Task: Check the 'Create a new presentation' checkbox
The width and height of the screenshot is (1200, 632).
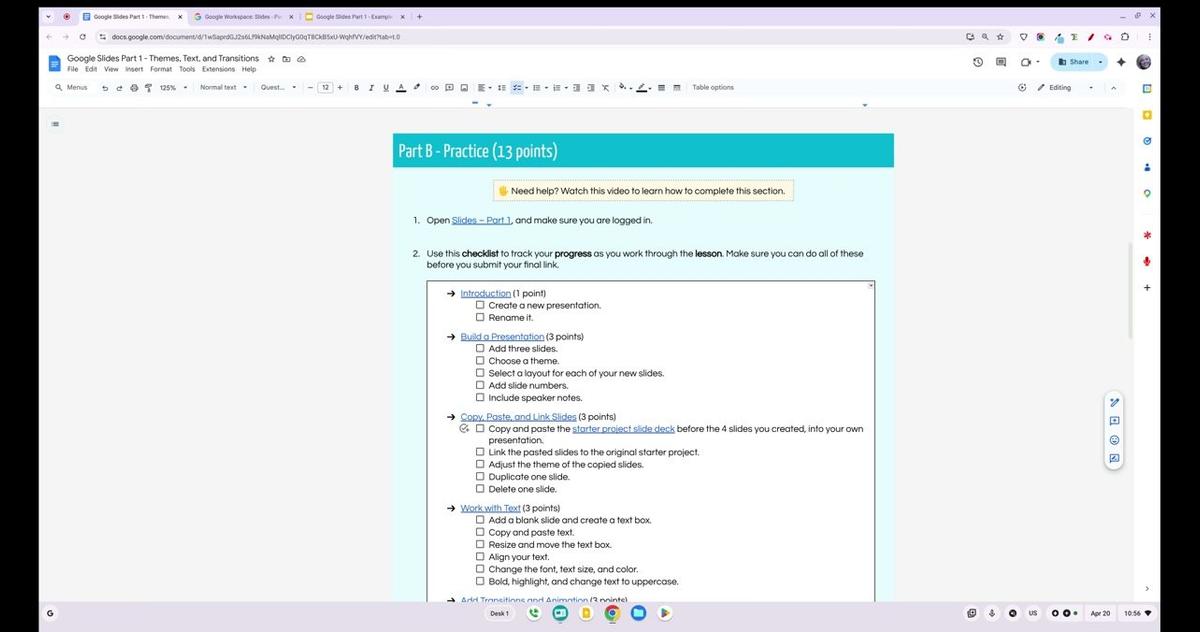Action: pyautogui.click(x=480, y=305)
